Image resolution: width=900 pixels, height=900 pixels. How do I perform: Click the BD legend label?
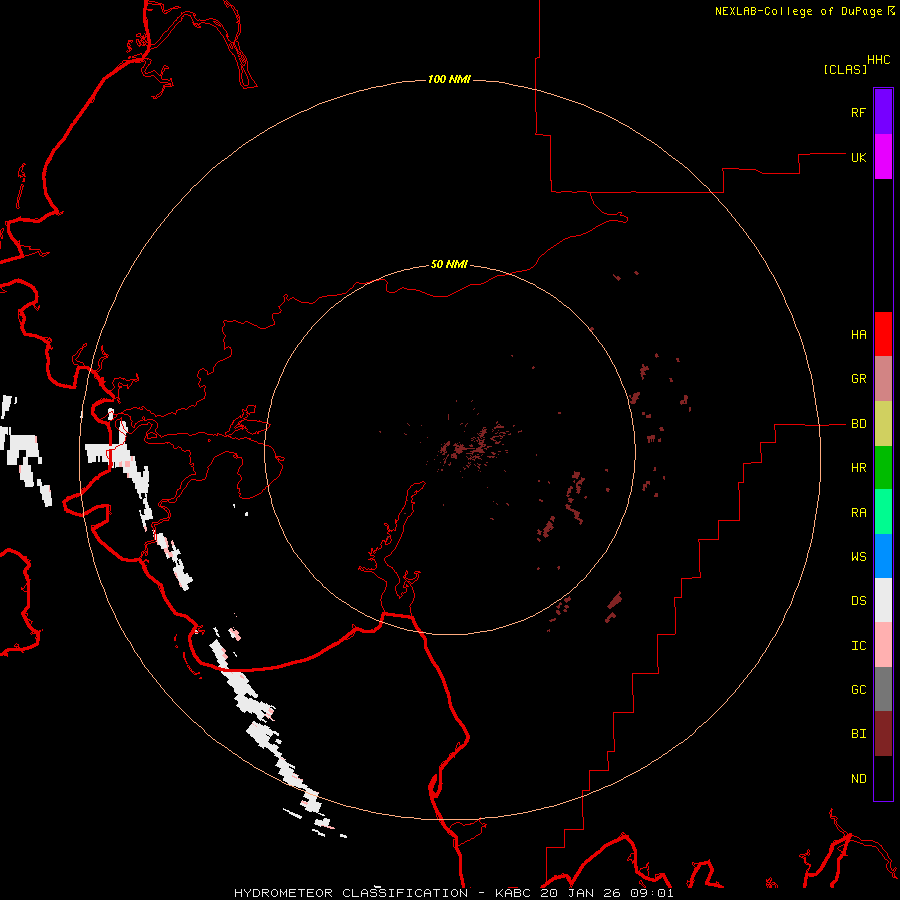858,424
